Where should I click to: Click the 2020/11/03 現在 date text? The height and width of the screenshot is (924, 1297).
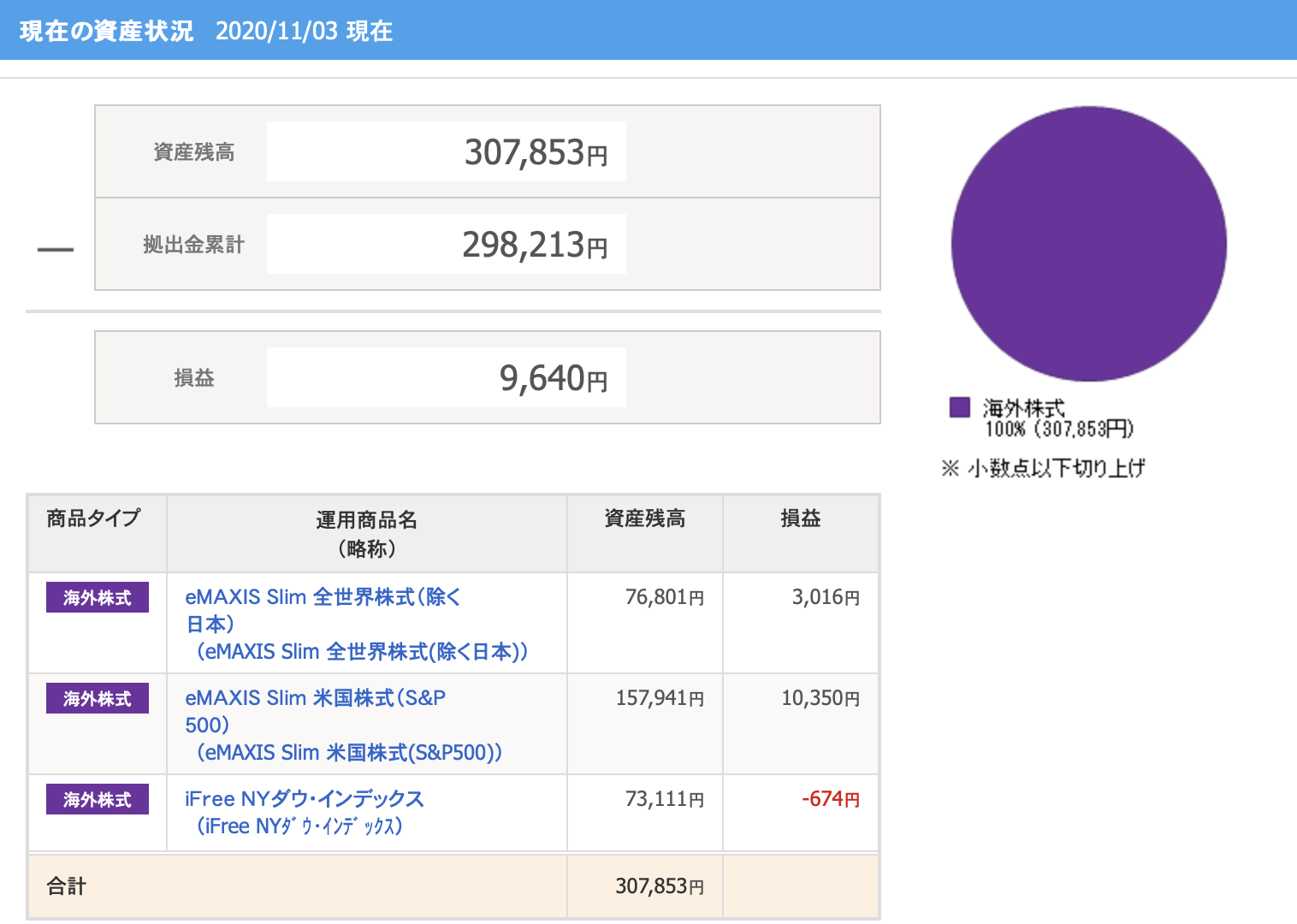pyautogui.click(x=305, y=31)
